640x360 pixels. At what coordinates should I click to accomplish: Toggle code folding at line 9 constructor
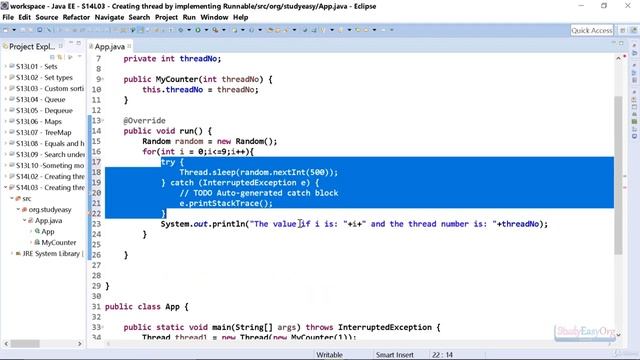(102, 79)
